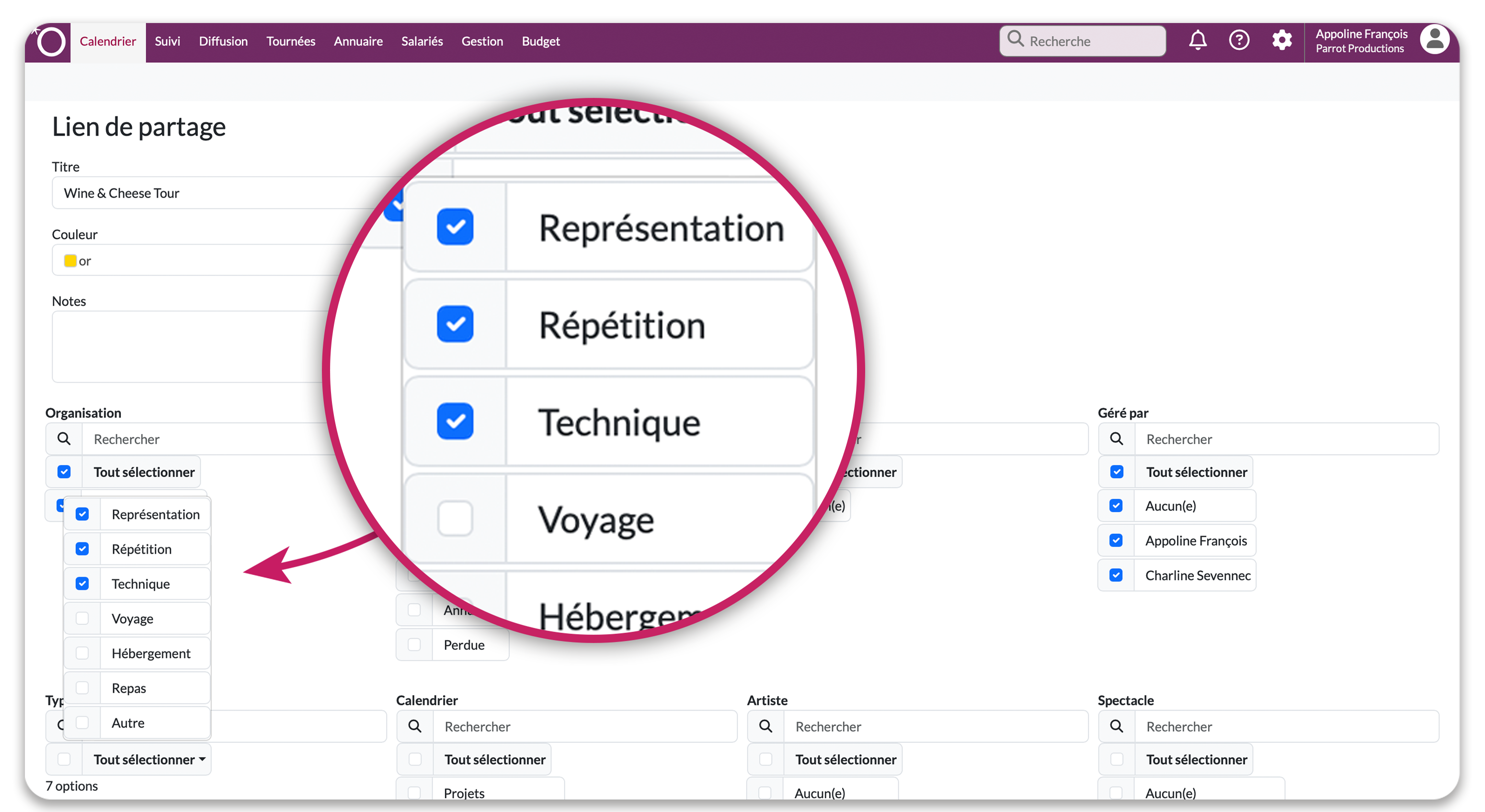Open the notifications bell
Image resolution: width=1485 pixels, height=812 pixels.
[1198, 40]
